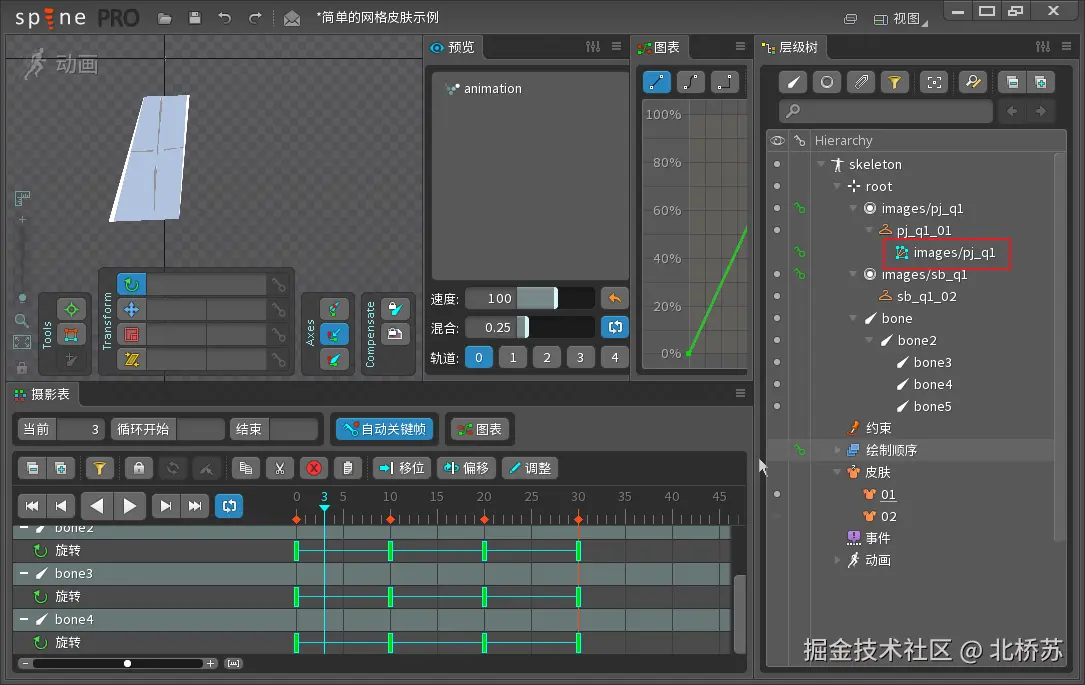Select the Translate transform tool icon

pos(131,310)
